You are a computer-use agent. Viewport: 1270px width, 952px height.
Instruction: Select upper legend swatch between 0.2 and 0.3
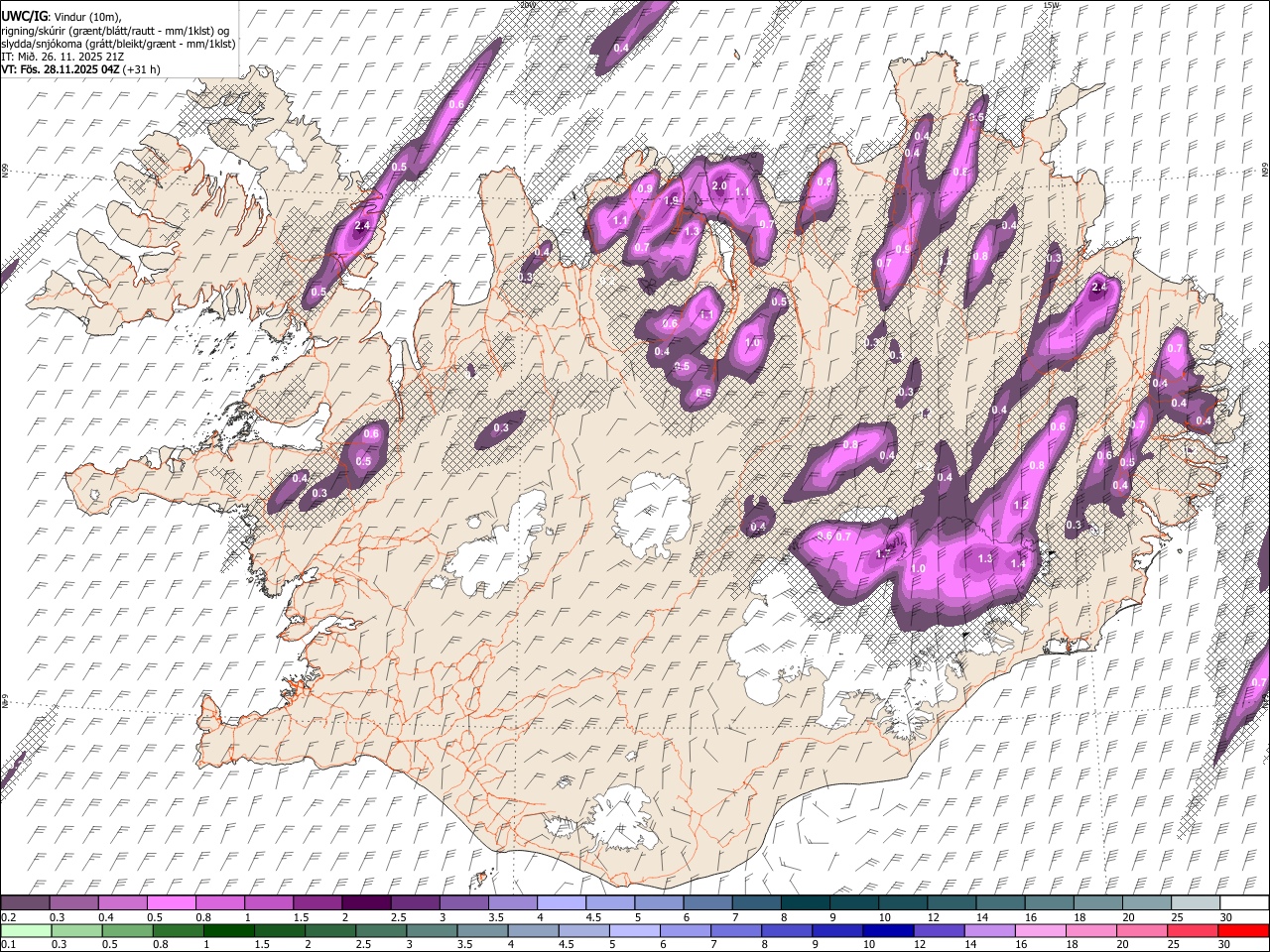(25, 903)
